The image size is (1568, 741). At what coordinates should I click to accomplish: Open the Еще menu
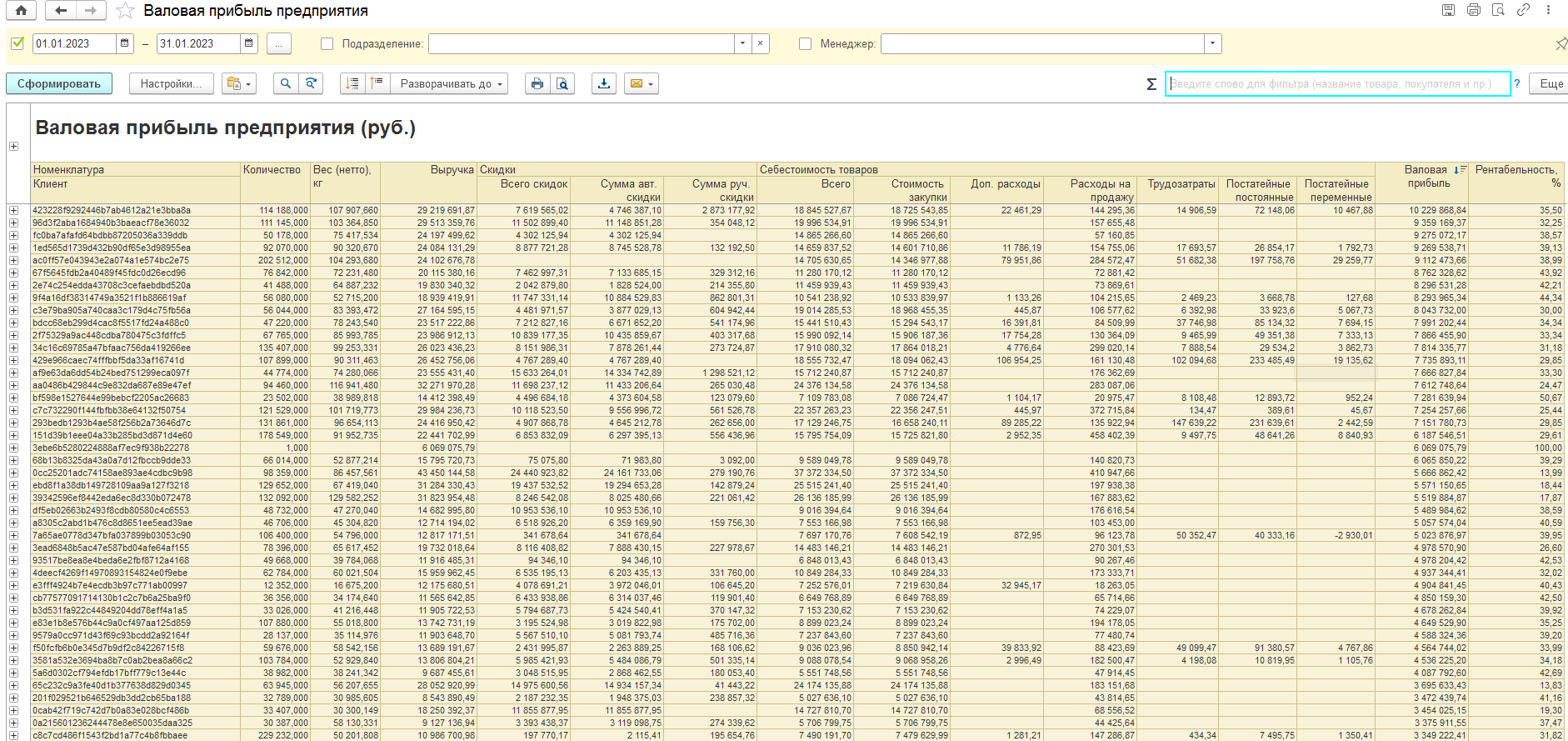tap(1551, 83)
